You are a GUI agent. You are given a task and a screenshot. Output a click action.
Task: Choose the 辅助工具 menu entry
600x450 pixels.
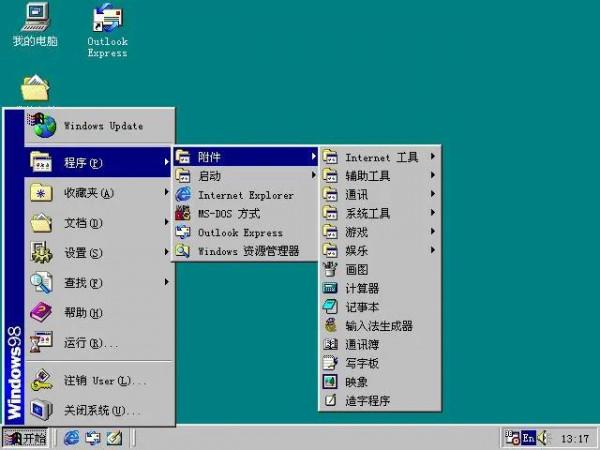coord(380,176)
